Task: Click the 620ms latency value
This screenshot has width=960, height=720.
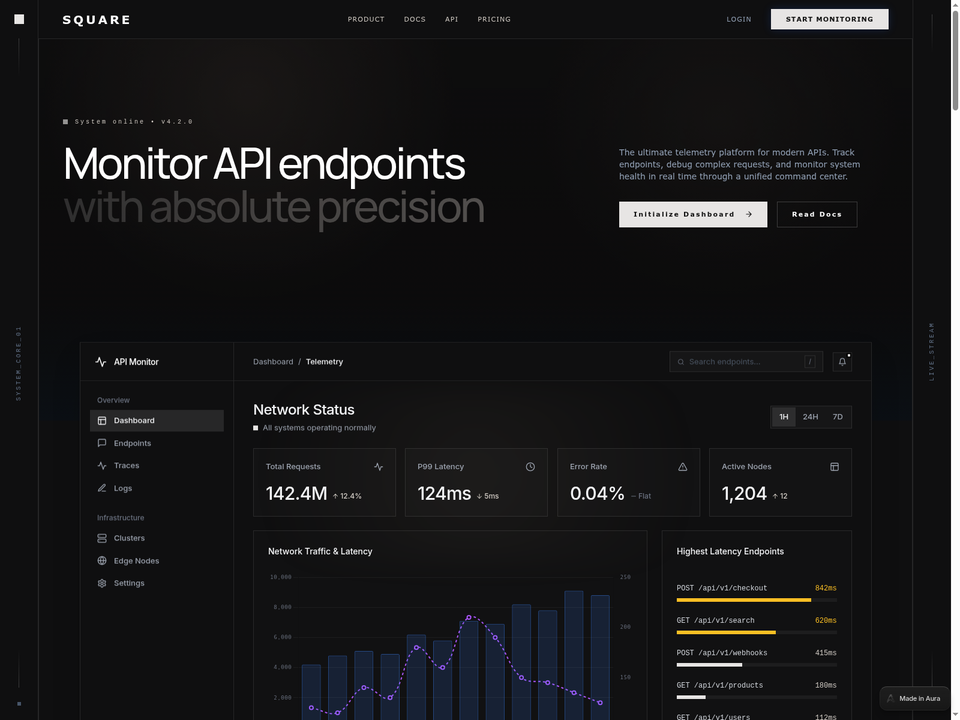Action: pyautogui.click(x=825, y=621)
